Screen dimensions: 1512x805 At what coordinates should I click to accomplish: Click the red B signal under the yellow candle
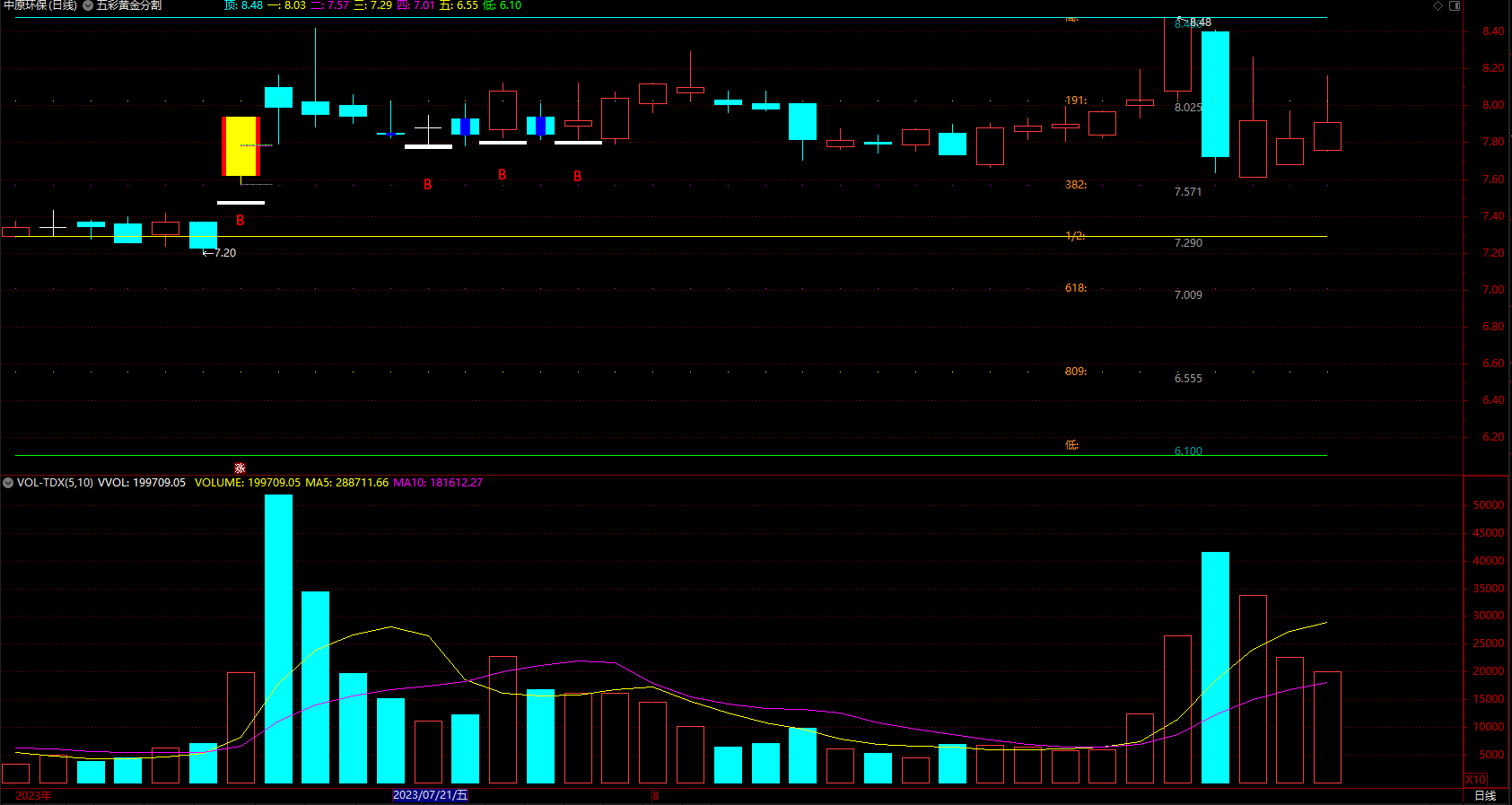[240, 221]
